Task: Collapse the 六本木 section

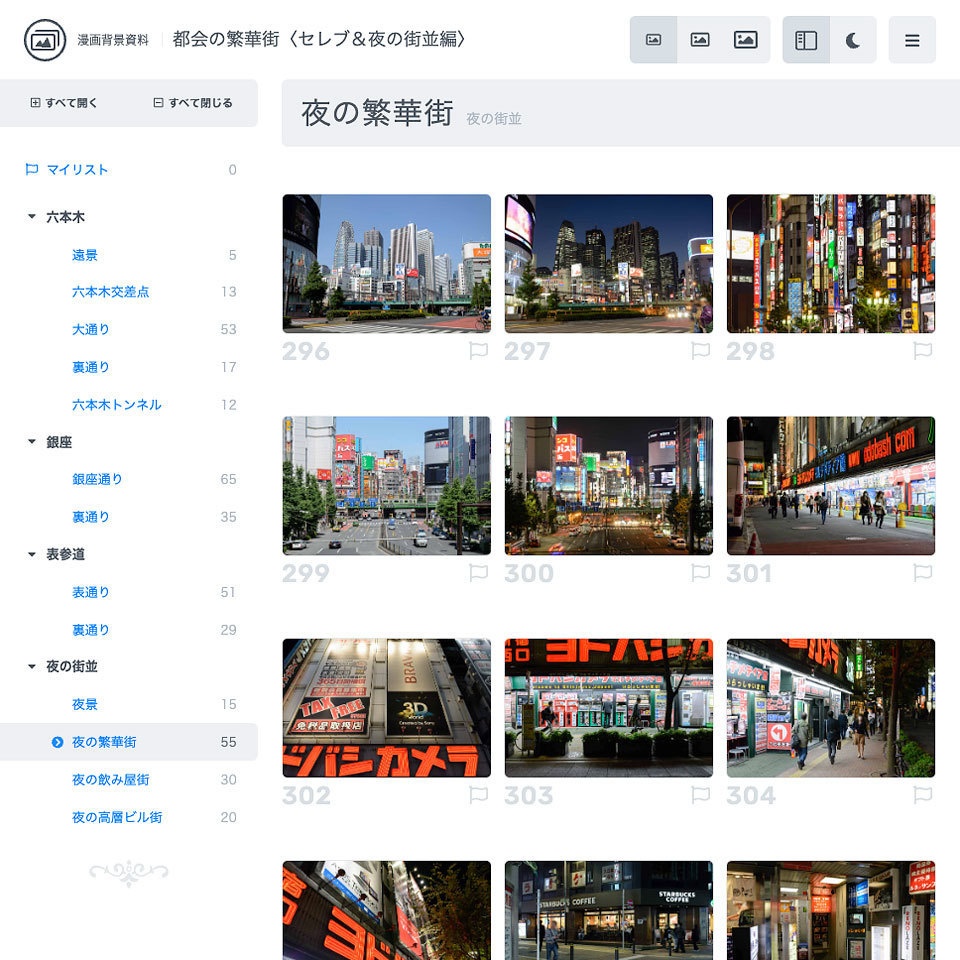Action: tap(31, 216)
